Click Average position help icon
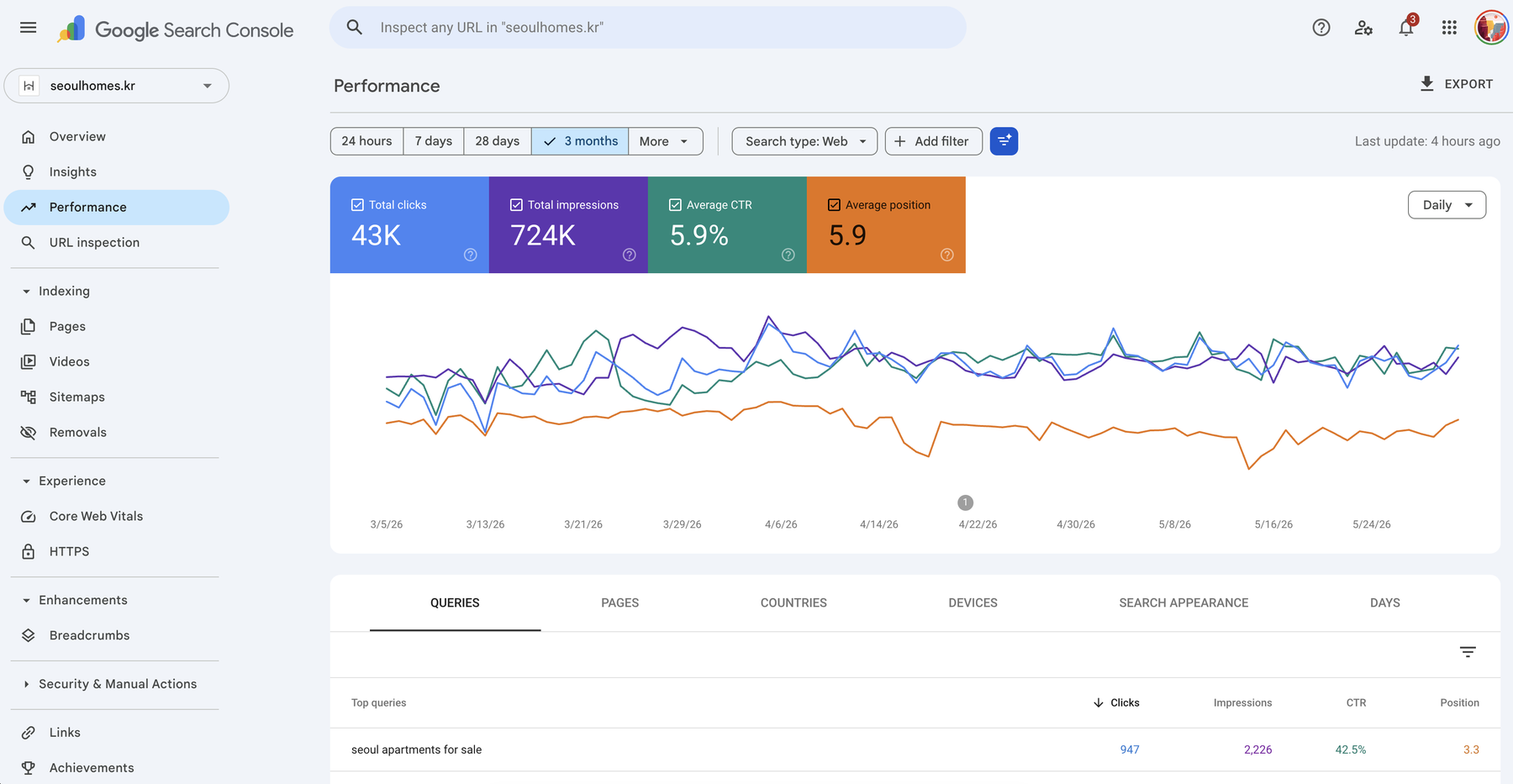1513x784 pixels. click(x=947, y=255)
